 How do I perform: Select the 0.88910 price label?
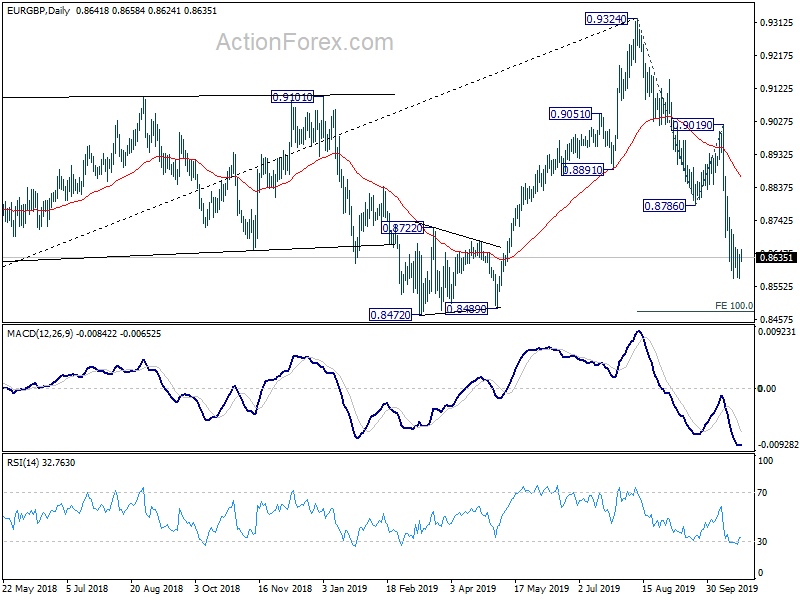coord(583,170)
